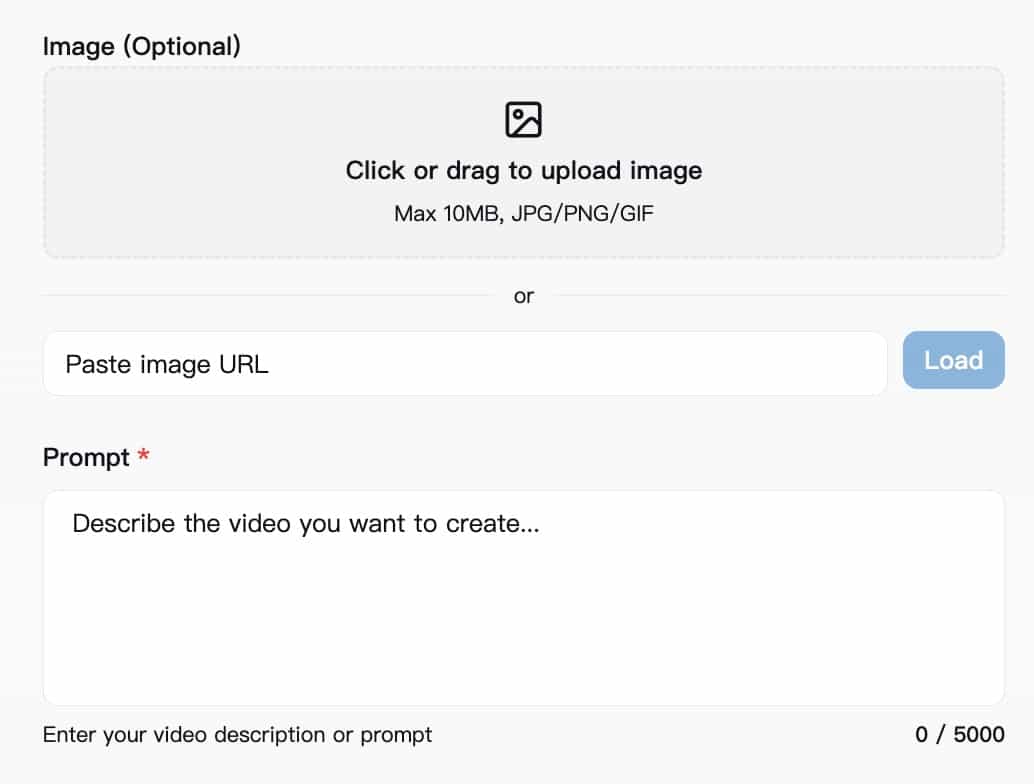The height and width of the screenshot is (784, 1034).
Task: Click the divider line right of "or"
Action: coord(780,296)
